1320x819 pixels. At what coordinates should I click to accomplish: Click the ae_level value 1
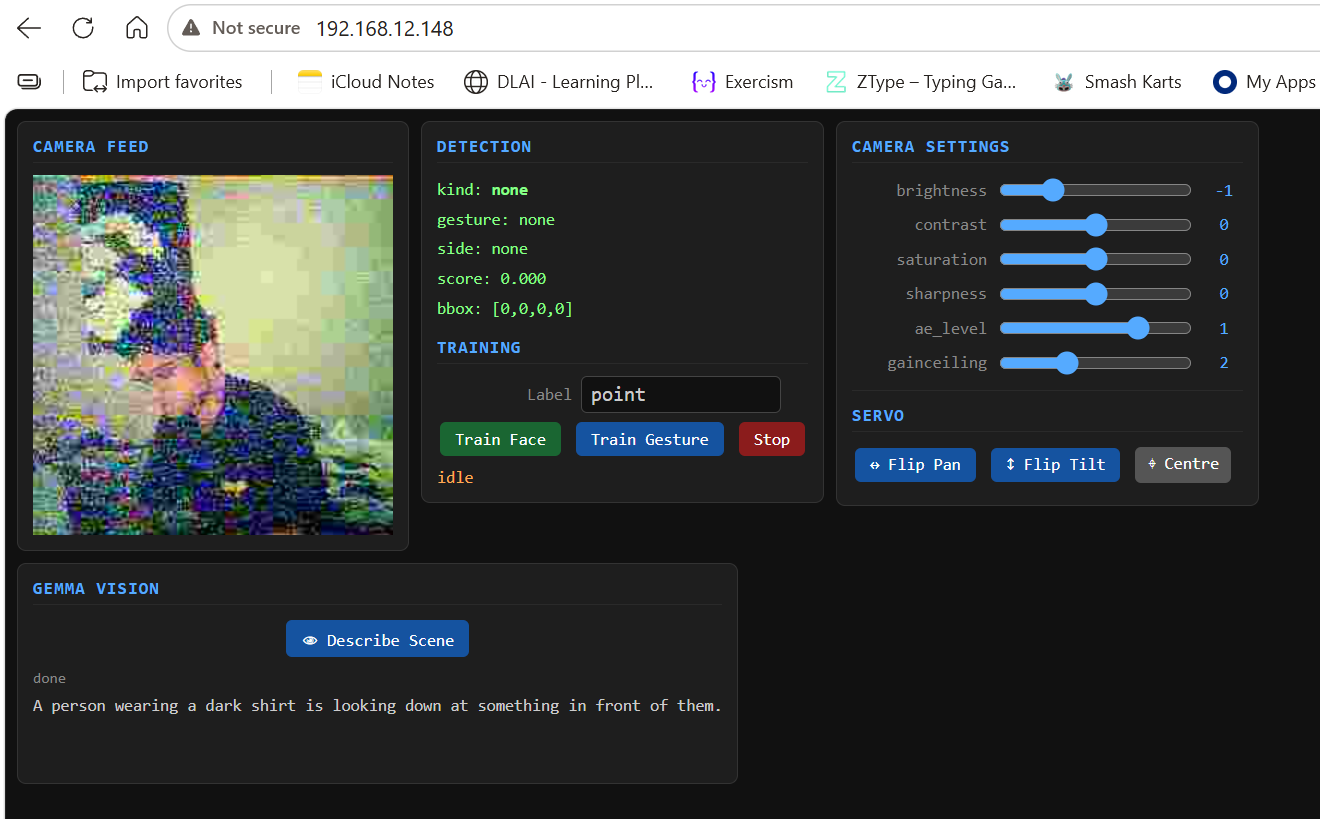(1224, 328)
